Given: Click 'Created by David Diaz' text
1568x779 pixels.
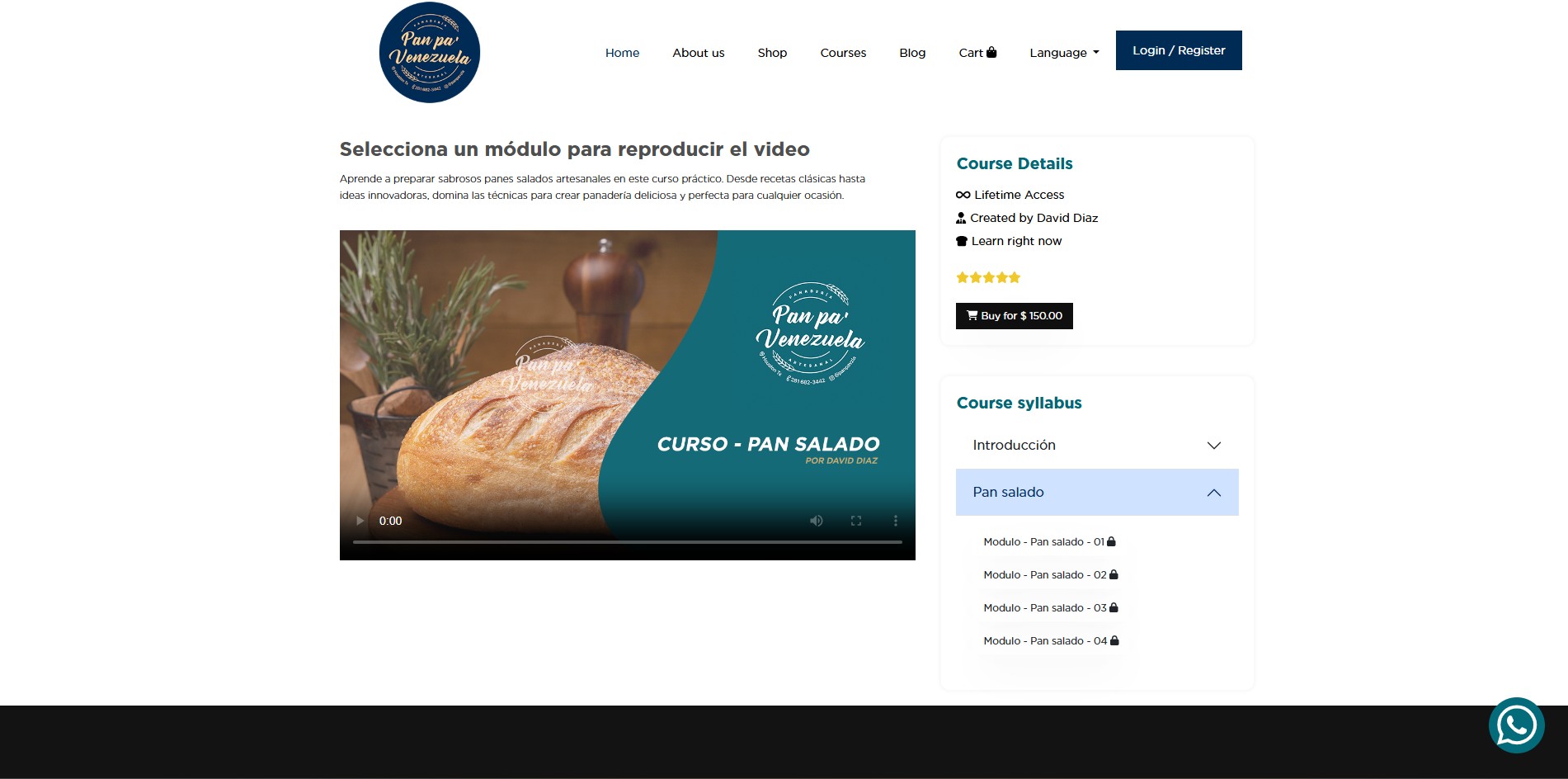Looking at the screenshot, I should click(x=1034, y=218).
